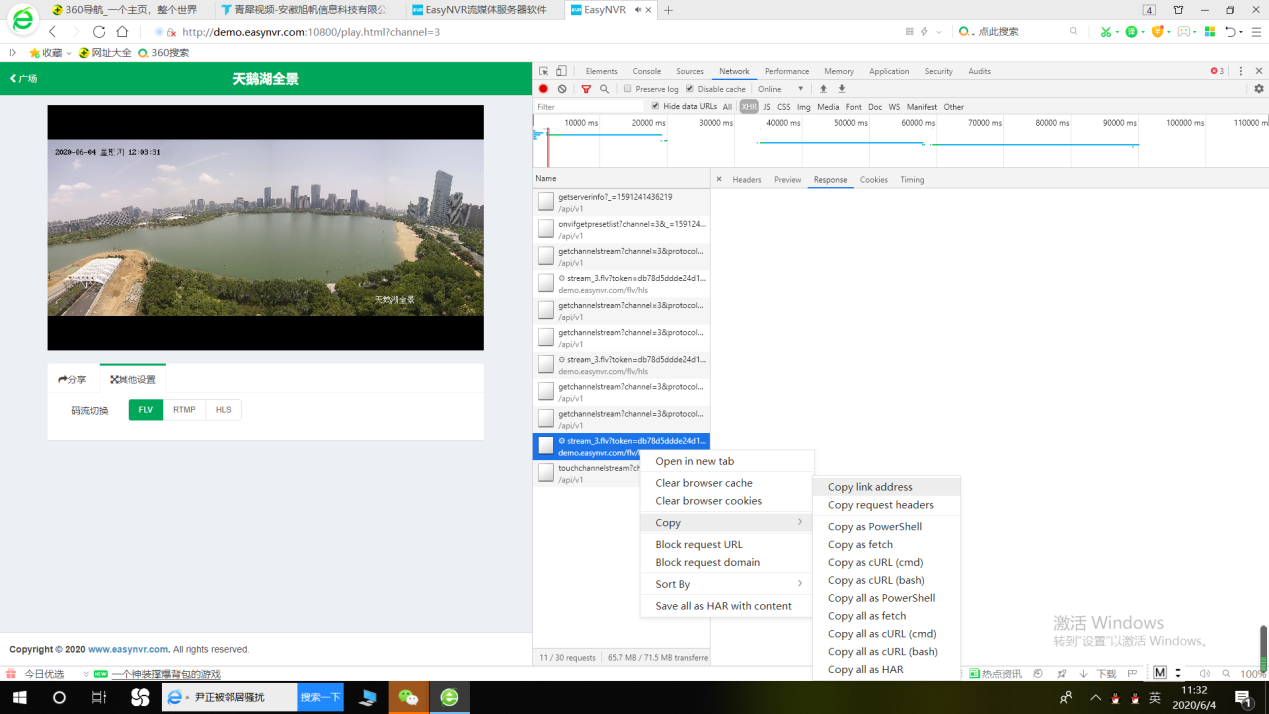Open the Headers detail tab
This screenshot has height=714, width=1269.
pyautogui.click(x=747, y=180)
